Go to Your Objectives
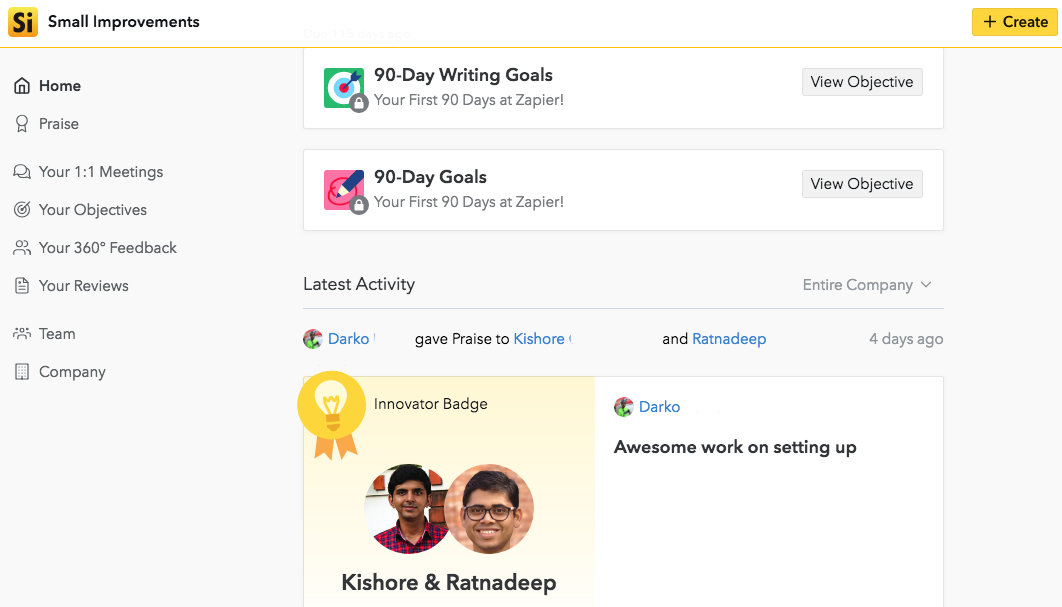This screenshot has width=1062, height=607. (93, 209)
